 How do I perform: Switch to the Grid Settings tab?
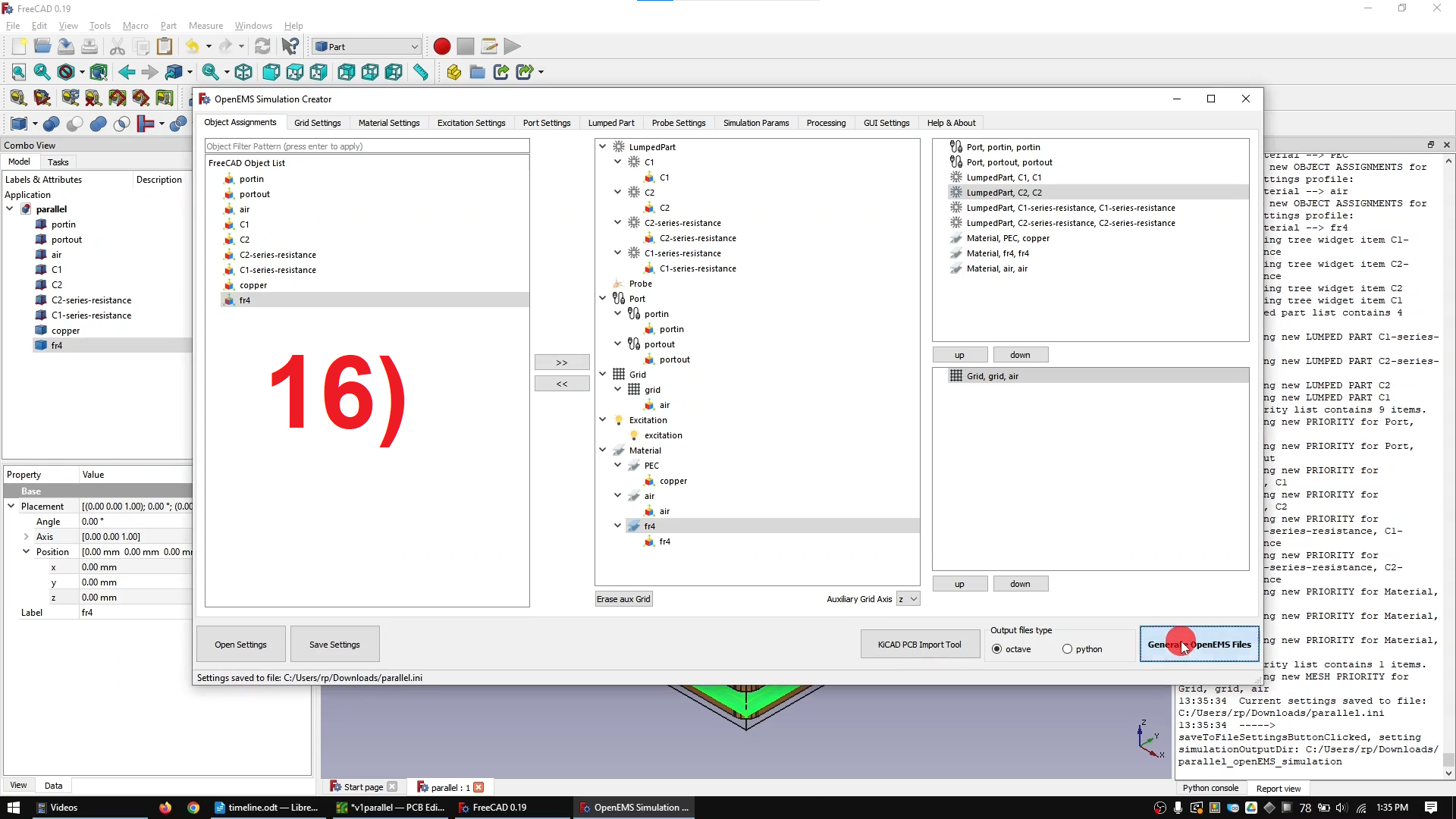tap(318, 122)
